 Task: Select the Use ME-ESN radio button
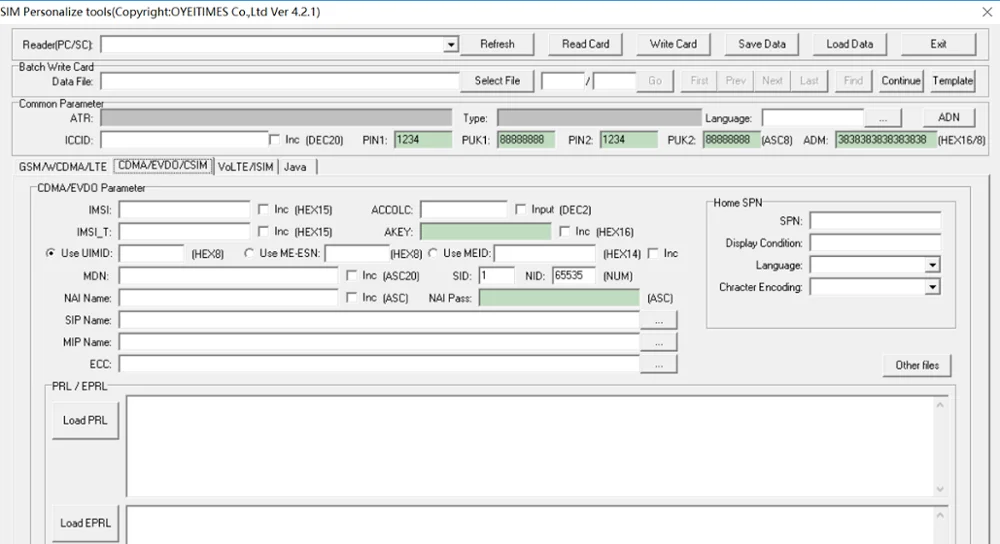pyautogui.click(x=249, y=253)
